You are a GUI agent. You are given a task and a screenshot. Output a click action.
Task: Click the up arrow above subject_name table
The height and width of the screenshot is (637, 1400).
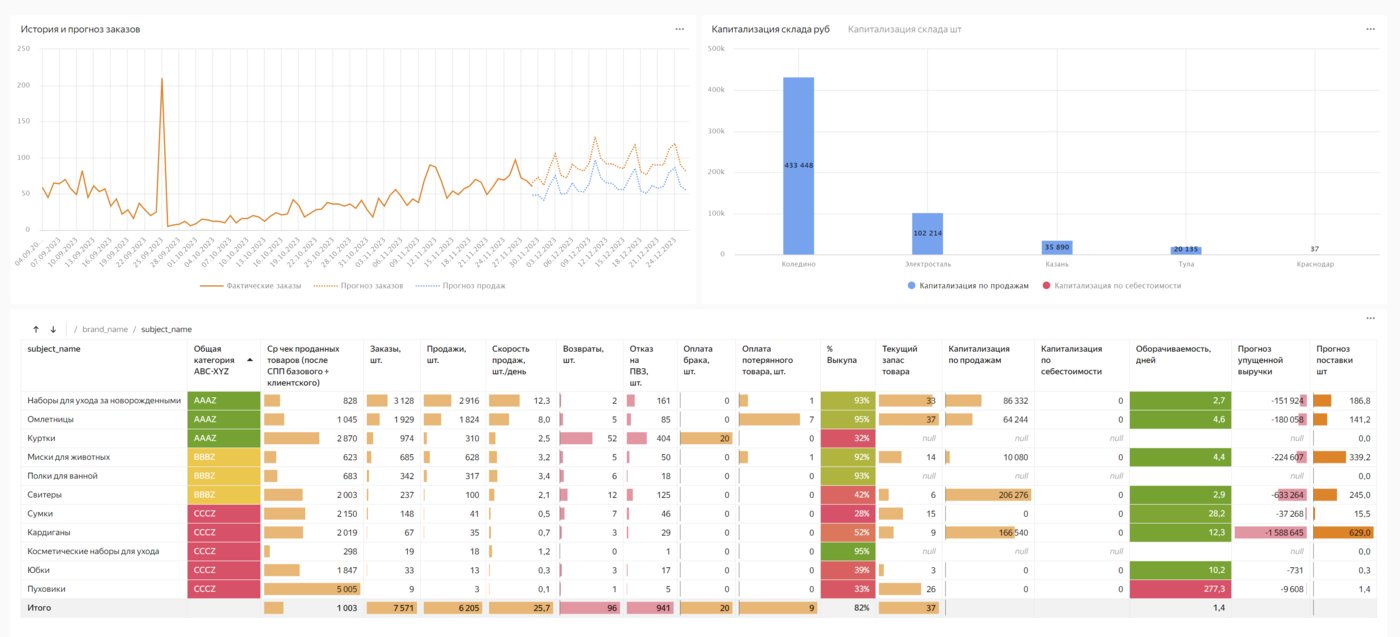pyautogui.click(x=36, y=329)
